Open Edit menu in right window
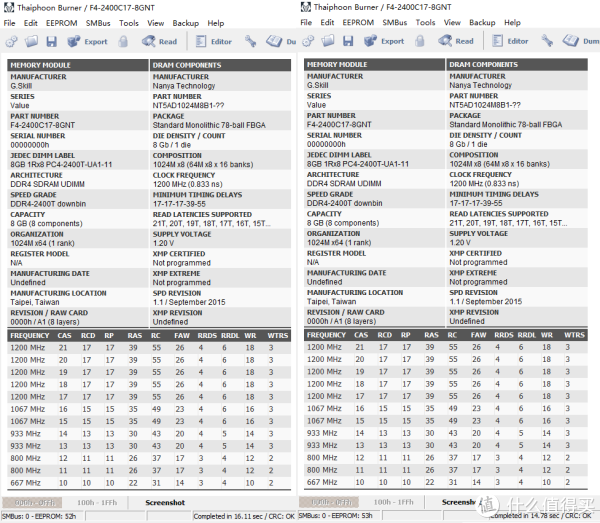This screenshot has height=523, width=600. 327,23
